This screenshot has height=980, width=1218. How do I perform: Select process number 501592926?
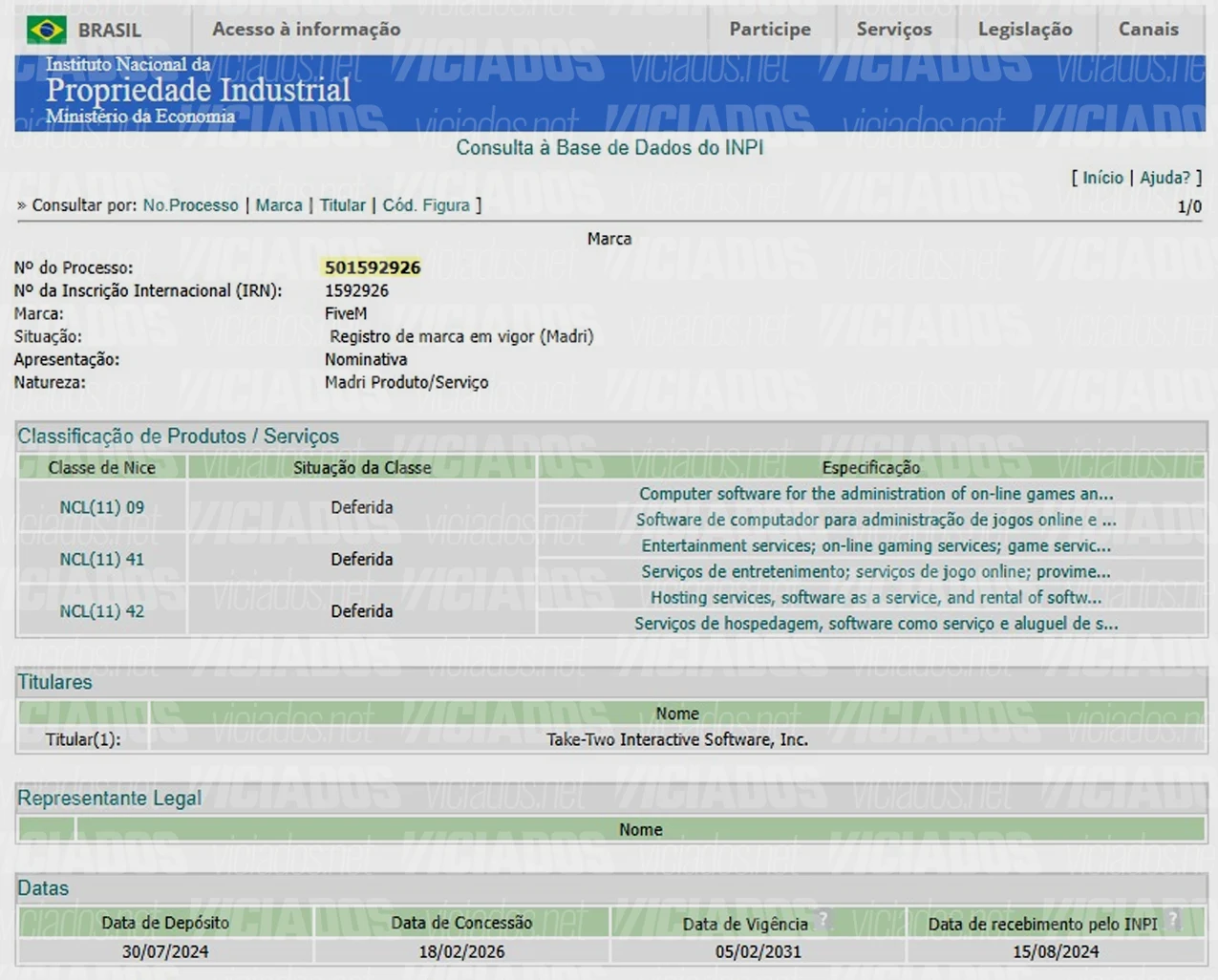[373, 268]
